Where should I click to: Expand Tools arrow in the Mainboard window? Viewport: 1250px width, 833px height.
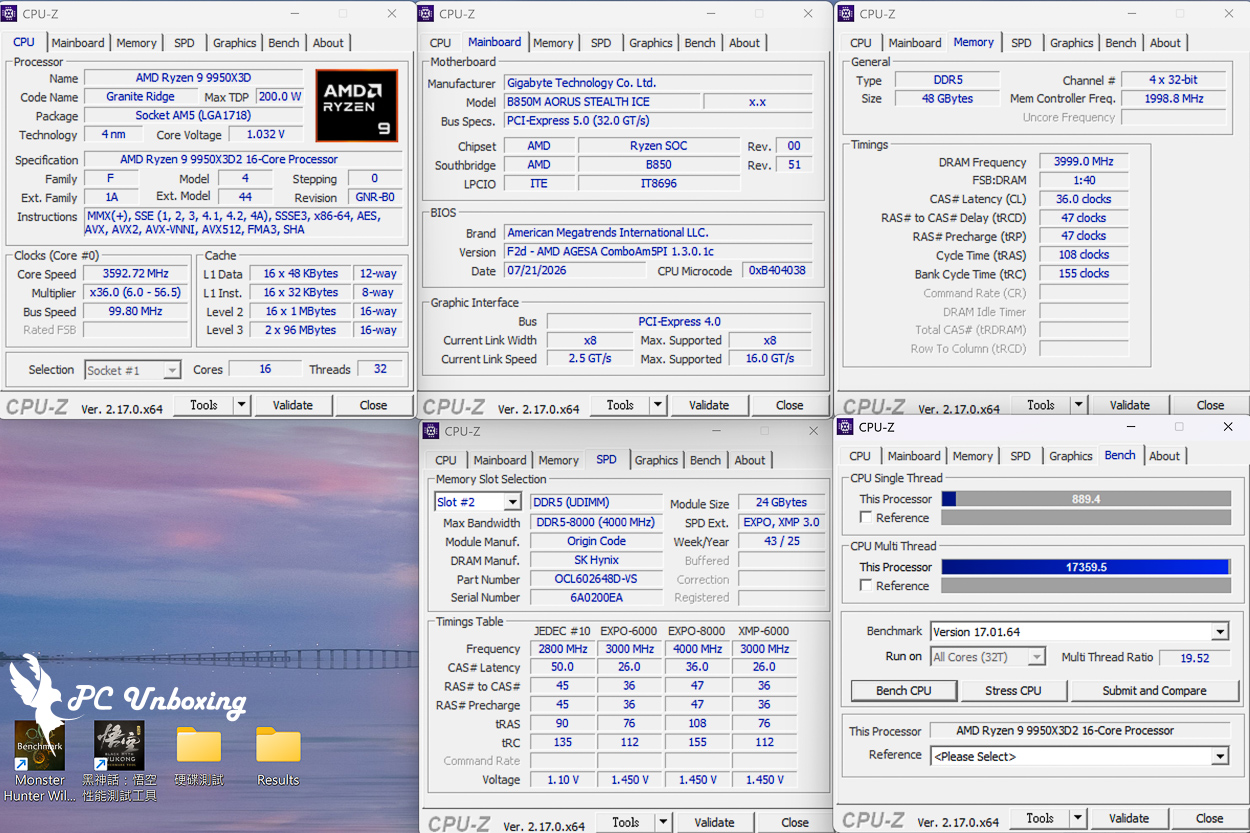pos(658,405)
